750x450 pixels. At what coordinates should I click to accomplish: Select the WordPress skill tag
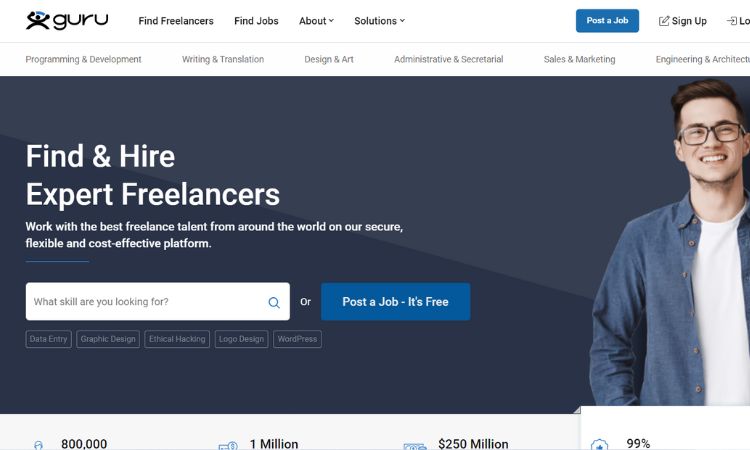coord(297,339)
